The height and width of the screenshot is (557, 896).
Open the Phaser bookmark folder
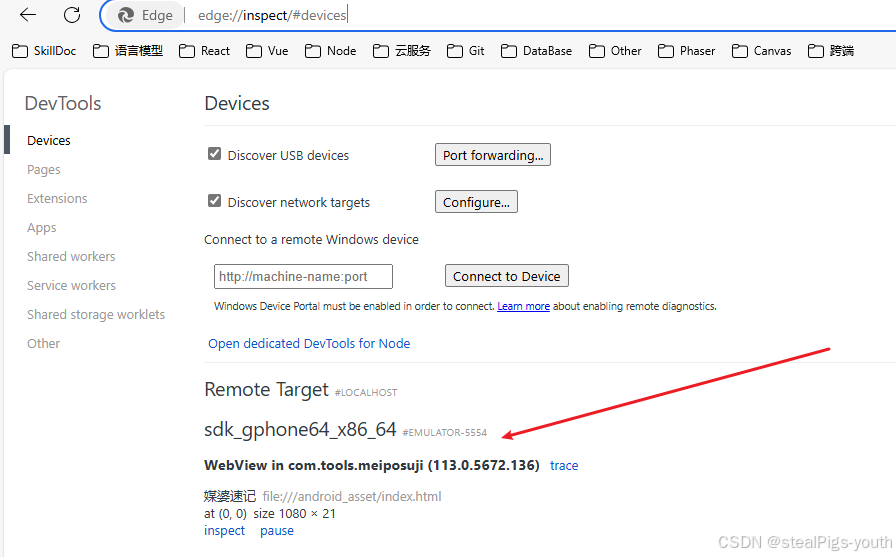click(x=686, y=51)
